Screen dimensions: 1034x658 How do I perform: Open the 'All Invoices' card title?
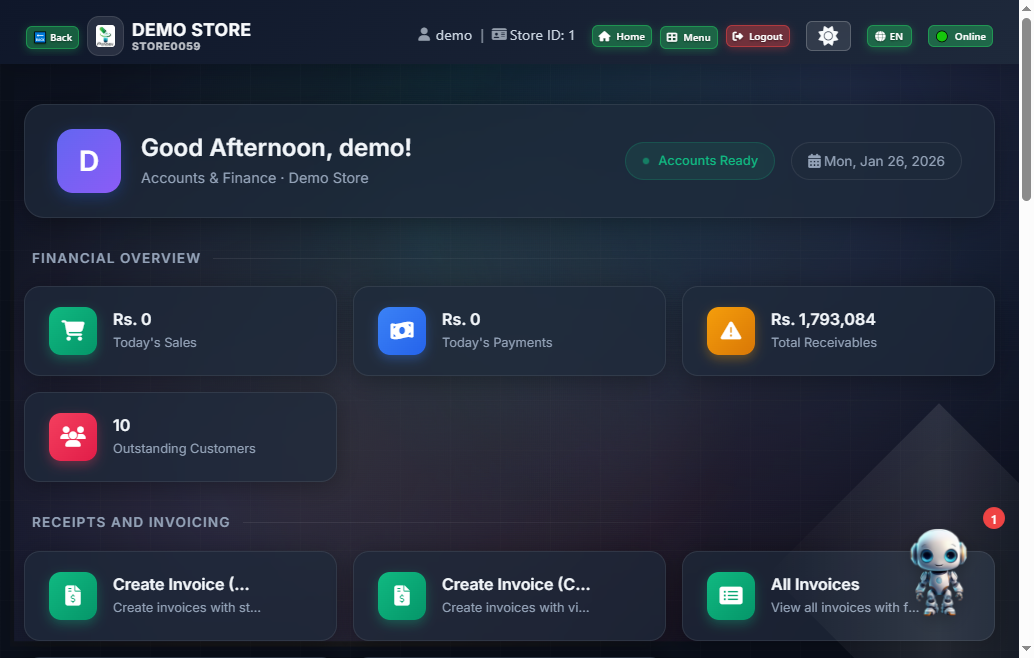(x=815, y=585)
